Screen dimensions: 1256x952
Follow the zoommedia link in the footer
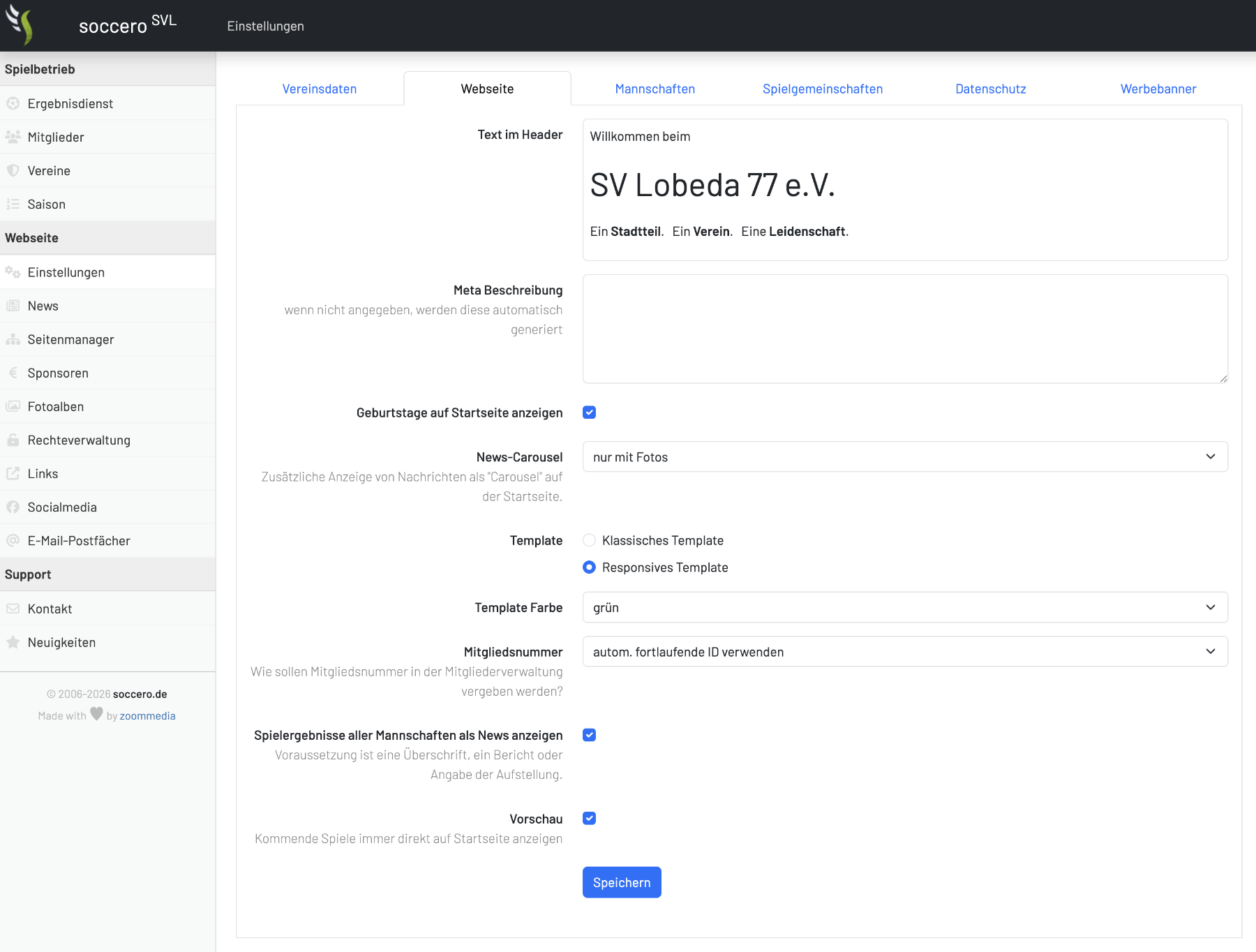pyautogui.click(x=147, y=716)
